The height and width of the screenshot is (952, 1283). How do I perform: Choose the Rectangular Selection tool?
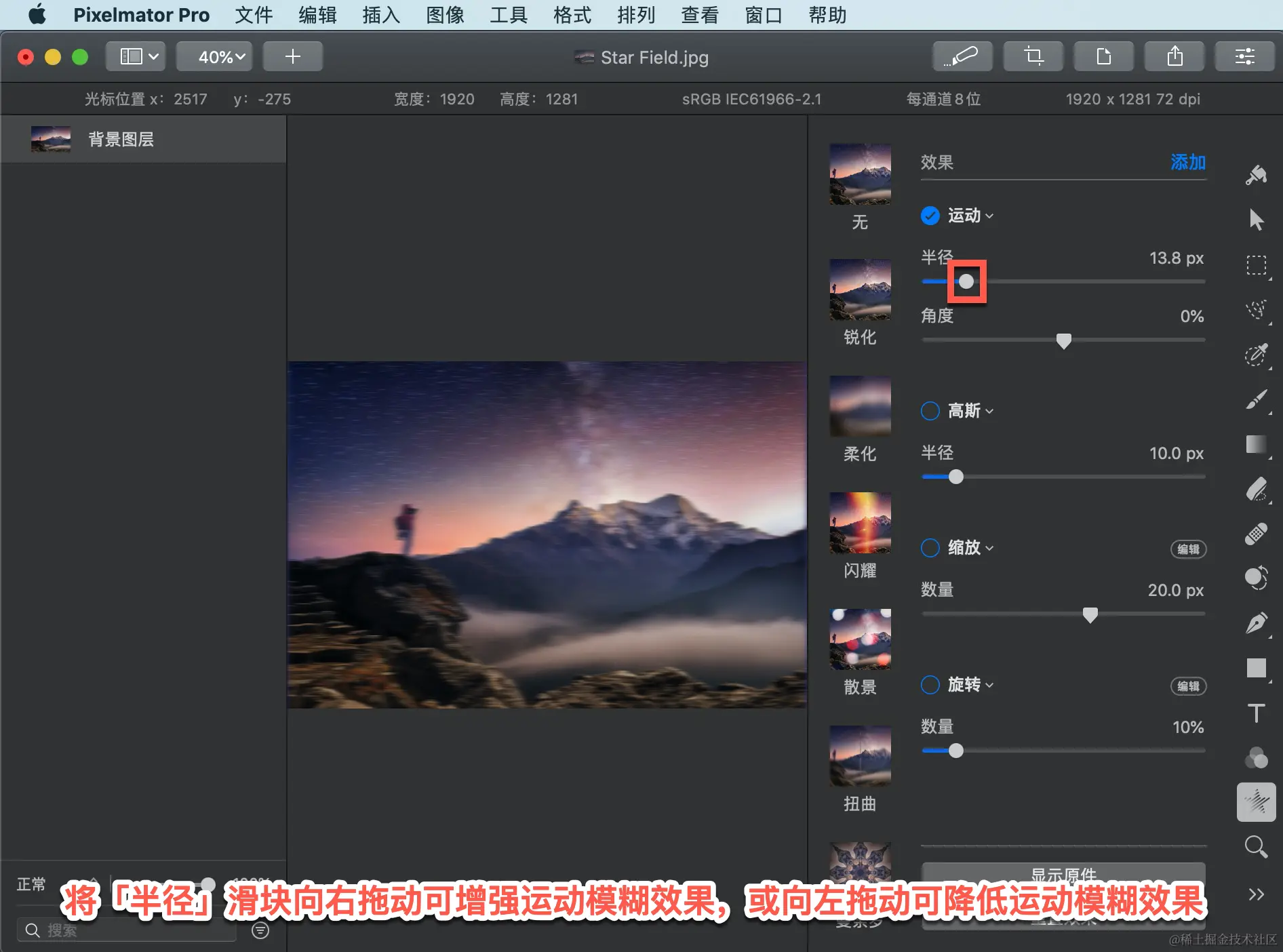click(1256, 265)
